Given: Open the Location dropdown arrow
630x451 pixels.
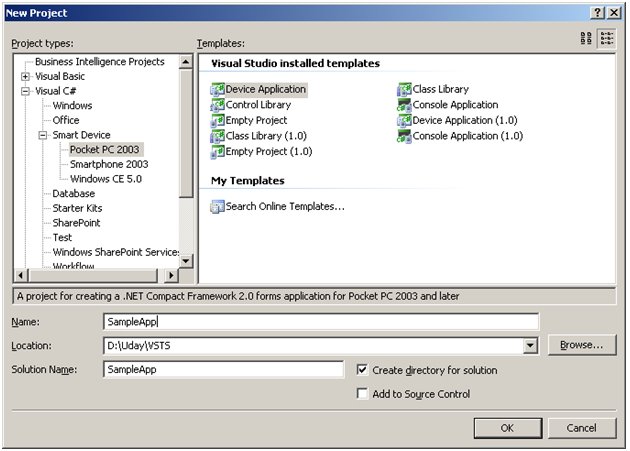Looking at the screenshot, I should click(x=530, y=345).
